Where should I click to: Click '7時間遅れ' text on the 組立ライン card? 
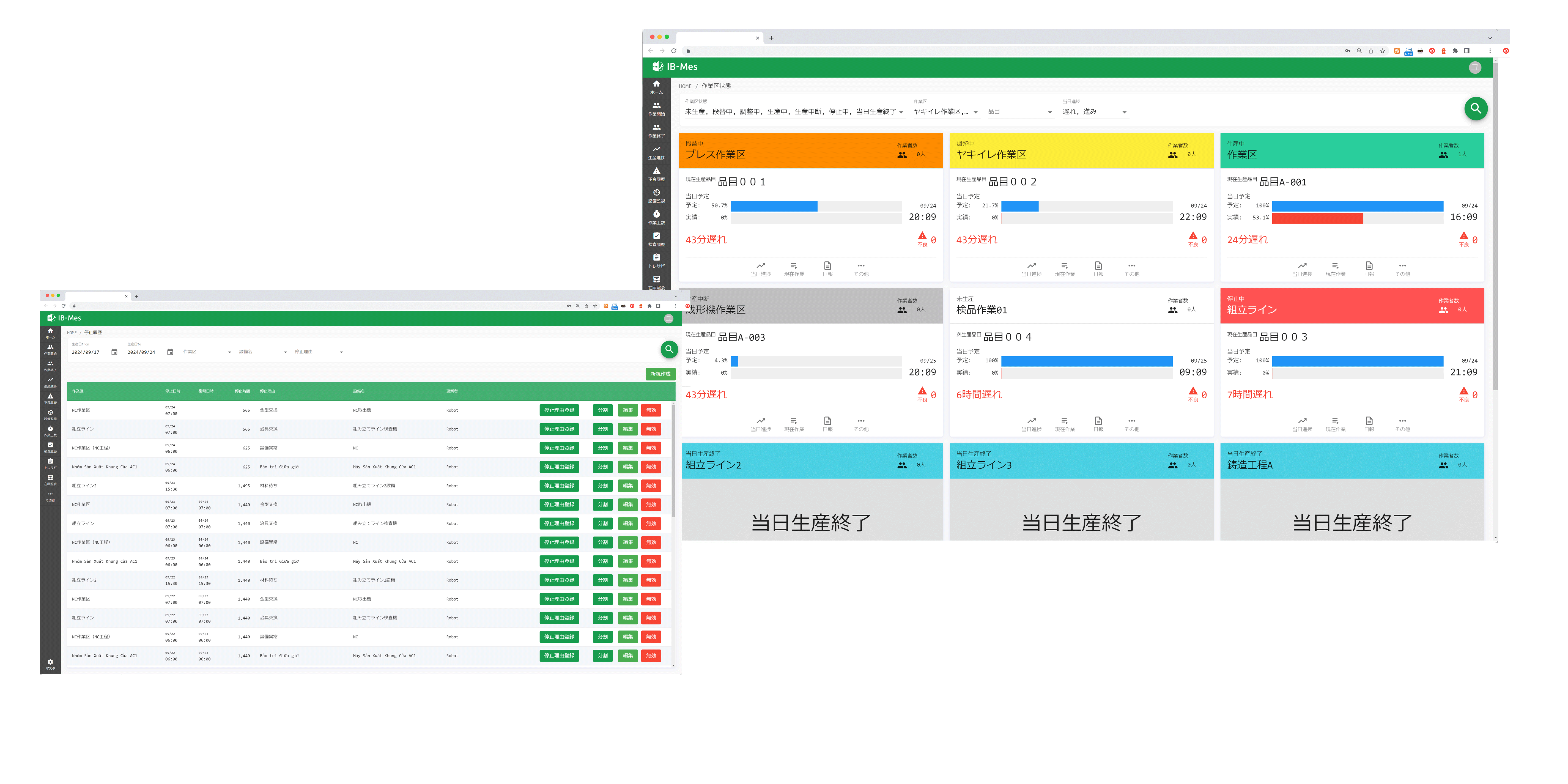click(1249, 394)
